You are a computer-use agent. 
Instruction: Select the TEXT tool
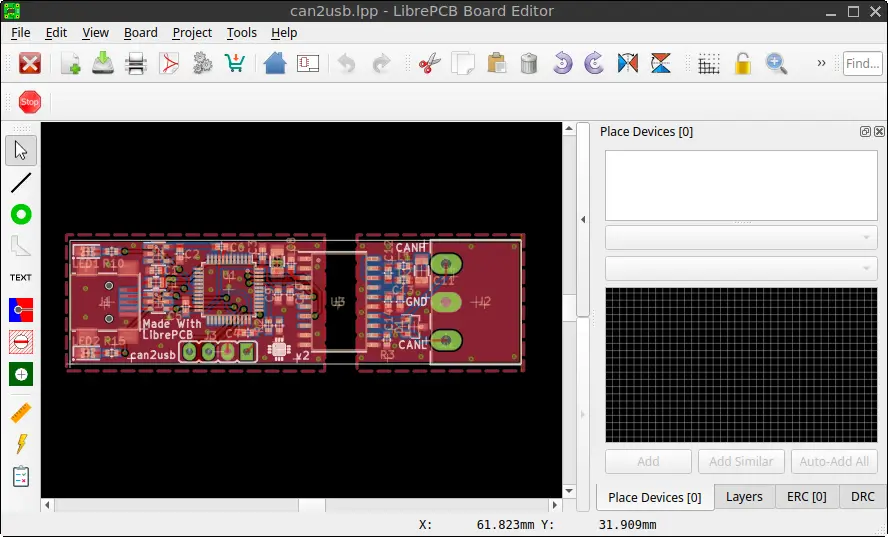coord(21,278)
